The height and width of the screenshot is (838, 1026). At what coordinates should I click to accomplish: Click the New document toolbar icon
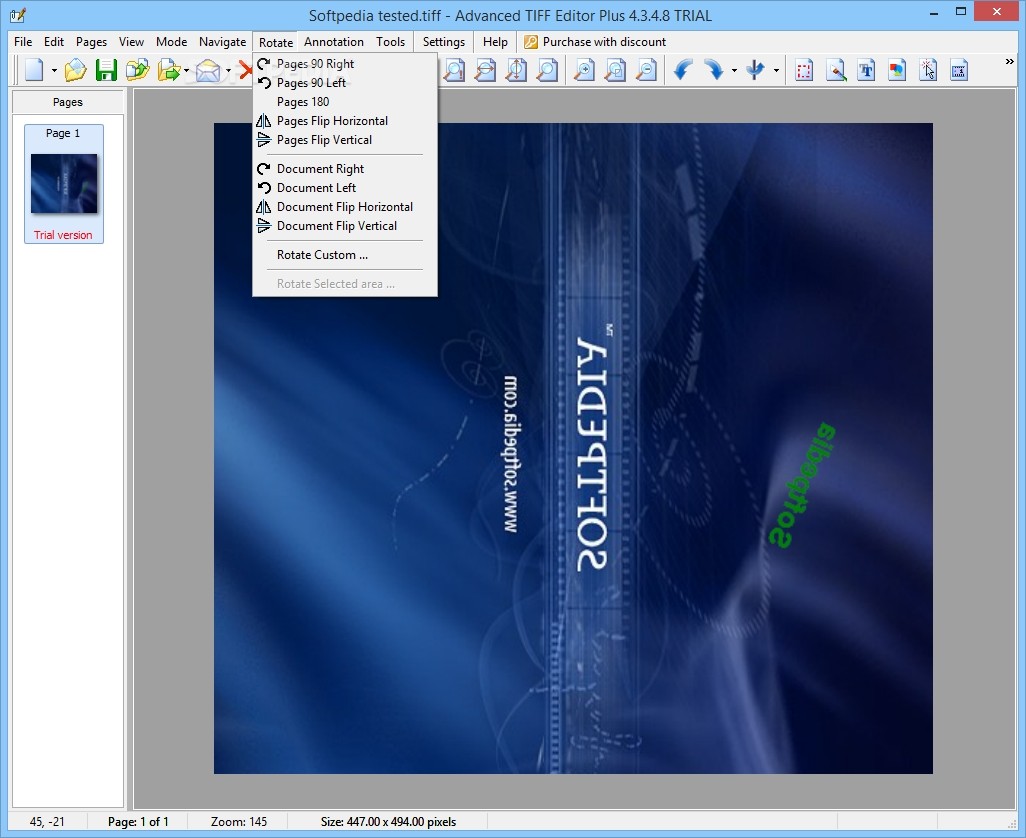(35, 70)
